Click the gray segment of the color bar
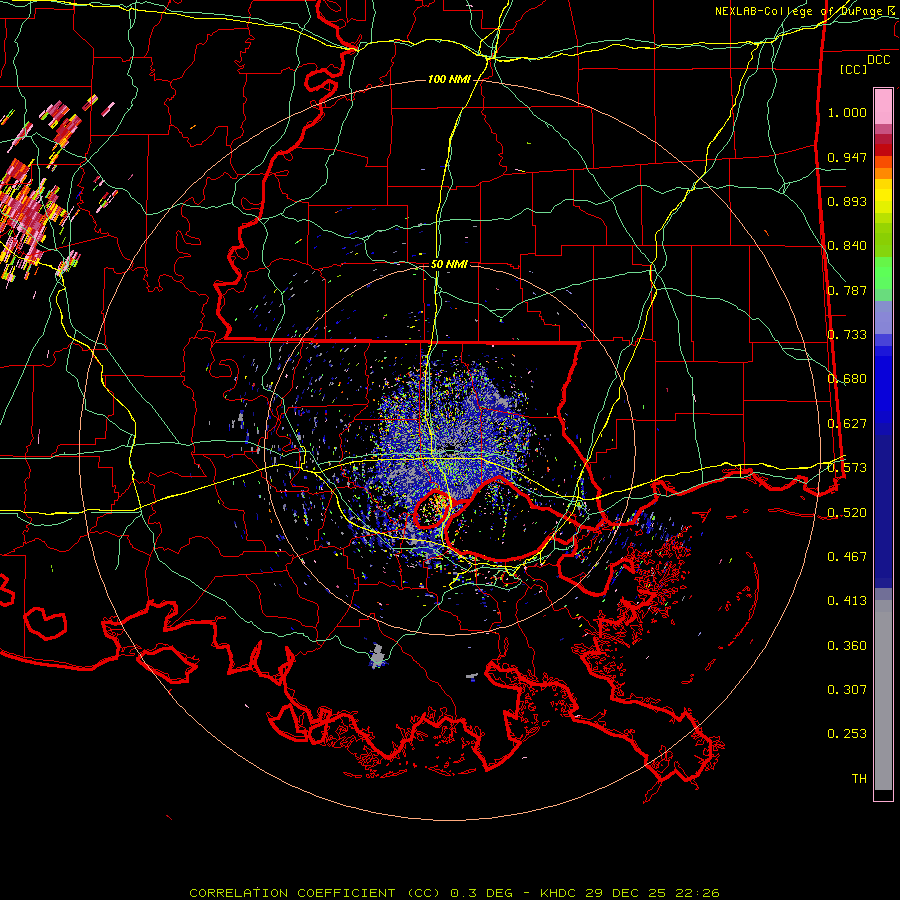 [x=883, y=695]
